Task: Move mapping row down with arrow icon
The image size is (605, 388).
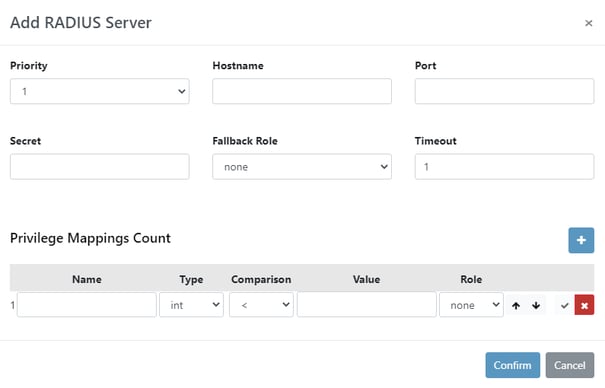Action: point(536,305)
